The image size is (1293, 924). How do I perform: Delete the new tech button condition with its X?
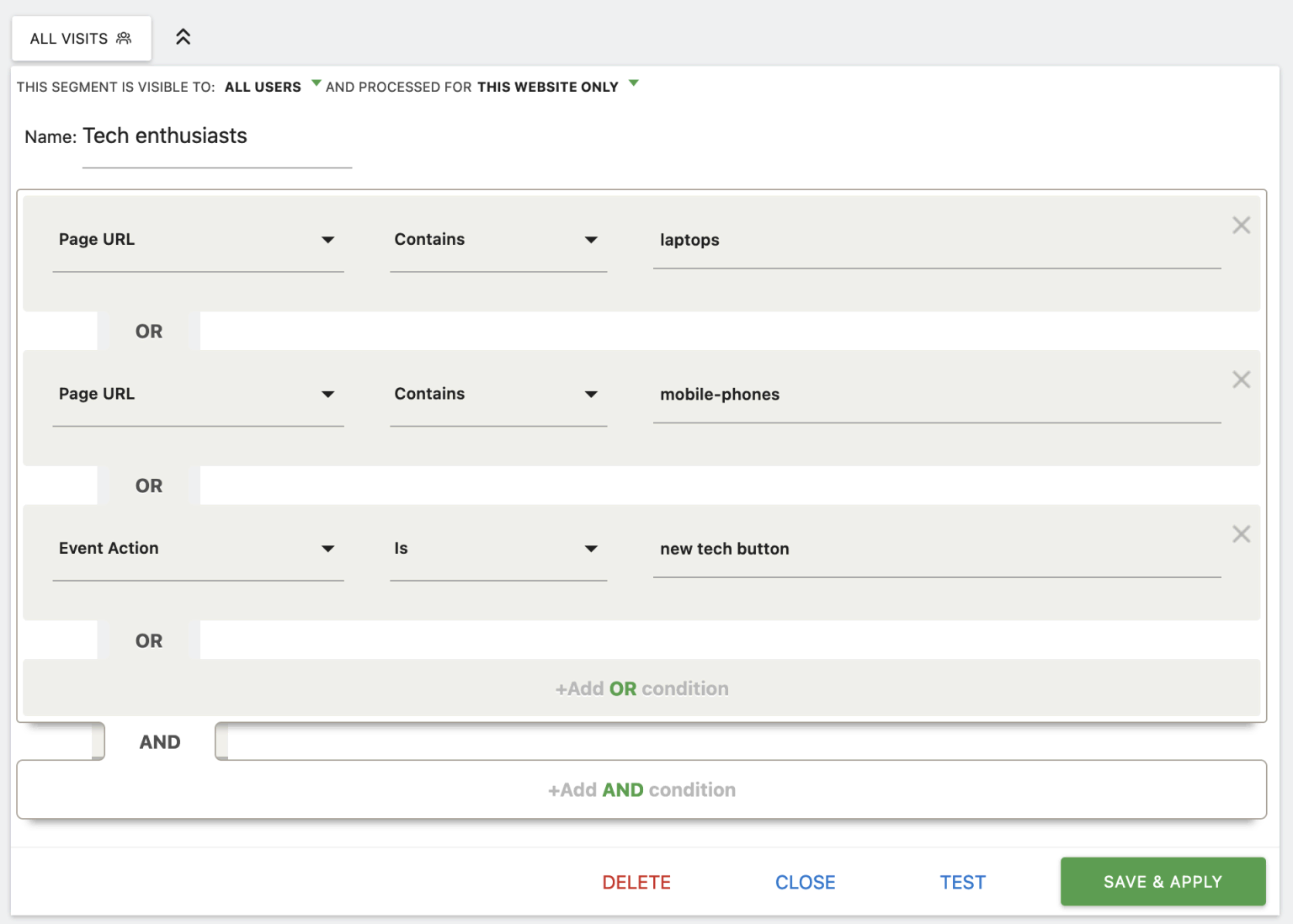[x=1241, y=534]
